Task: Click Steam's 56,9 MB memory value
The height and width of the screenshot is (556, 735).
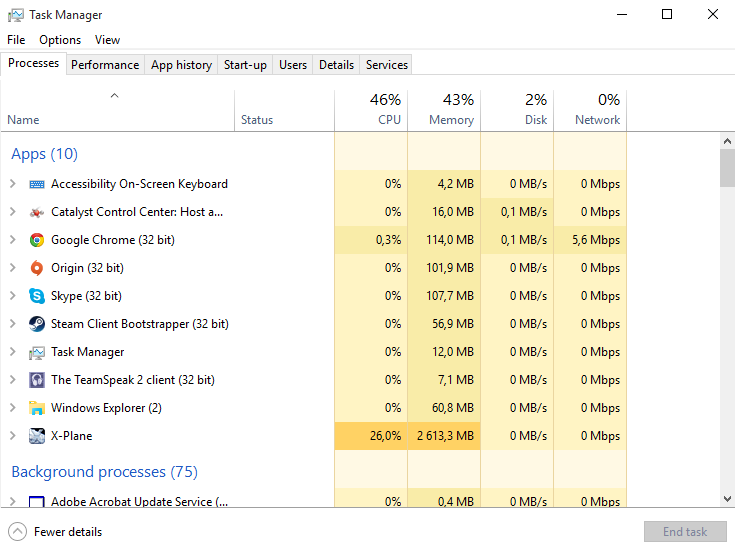Action: pyautogui.click(x=453, y=324)
